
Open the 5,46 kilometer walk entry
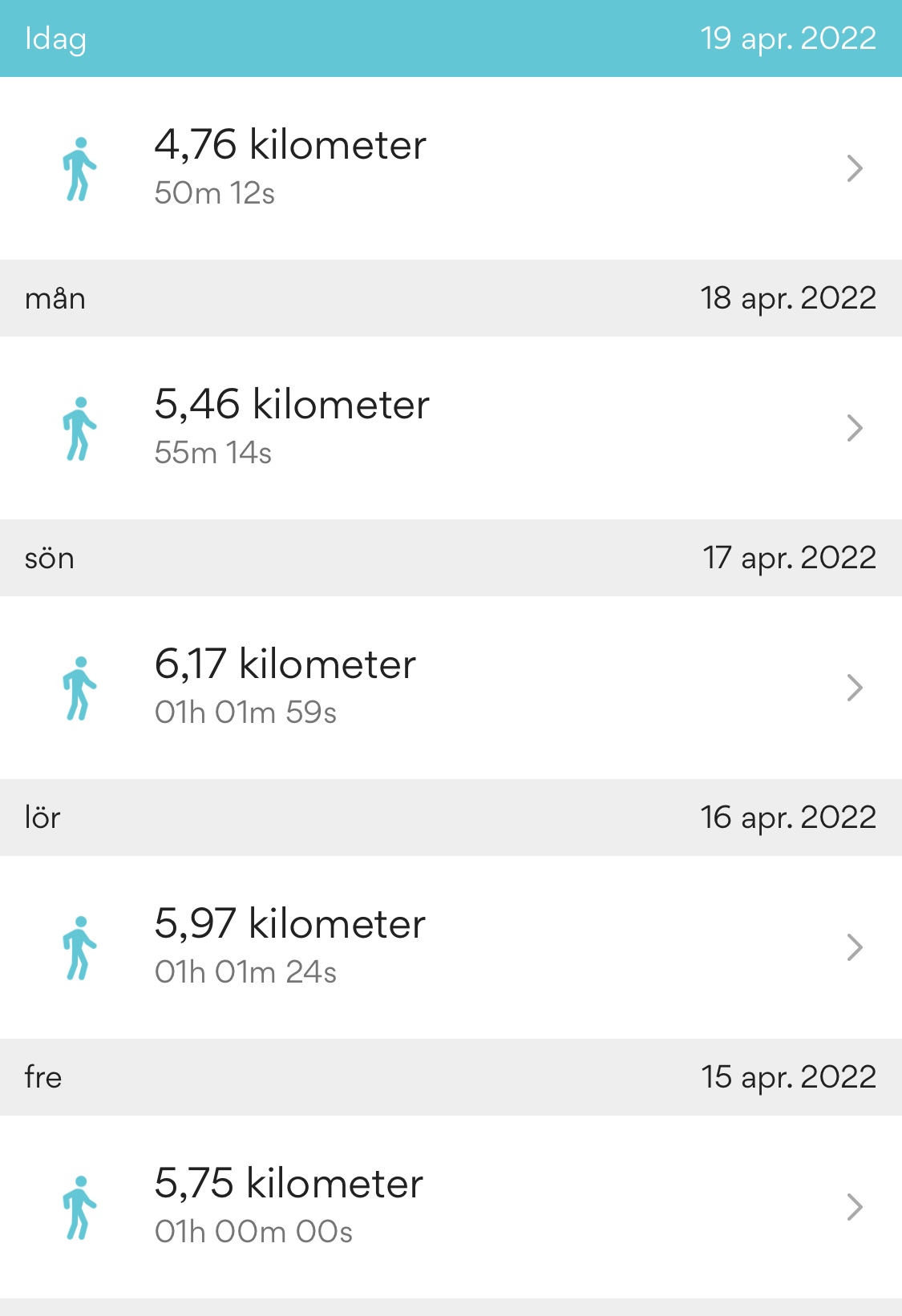pos(292,405)
